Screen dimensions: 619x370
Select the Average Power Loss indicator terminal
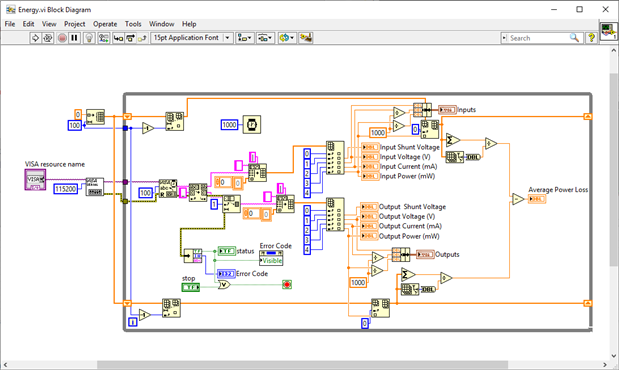coord(537,199)
